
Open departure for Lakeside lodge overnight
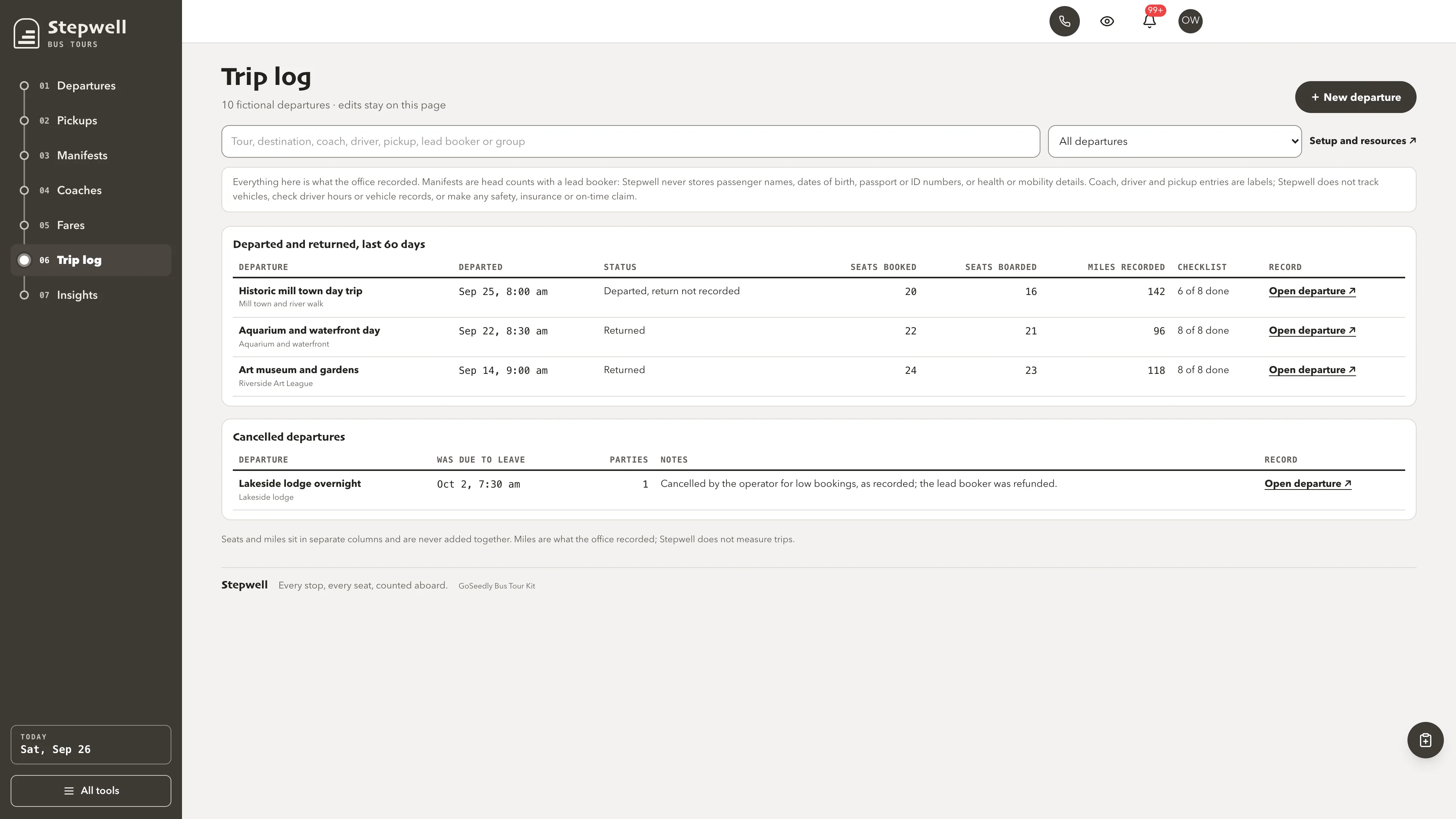coord(1308,484)
